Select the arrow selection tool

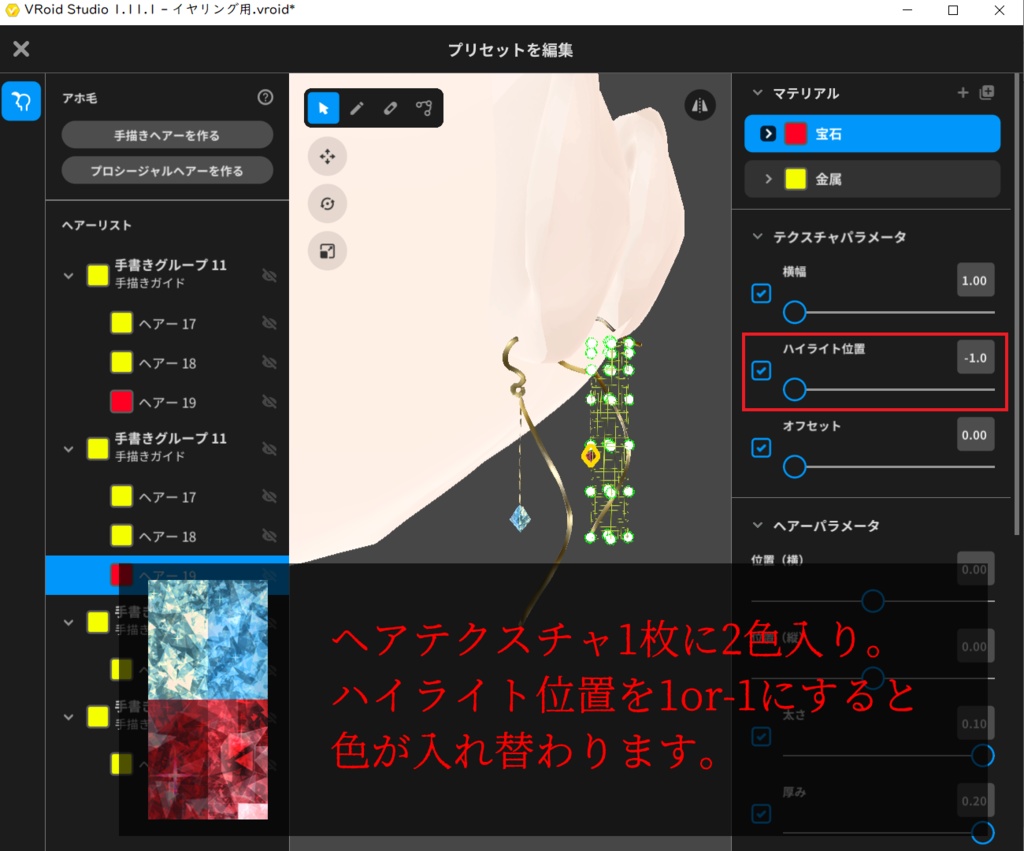(323, 107)
